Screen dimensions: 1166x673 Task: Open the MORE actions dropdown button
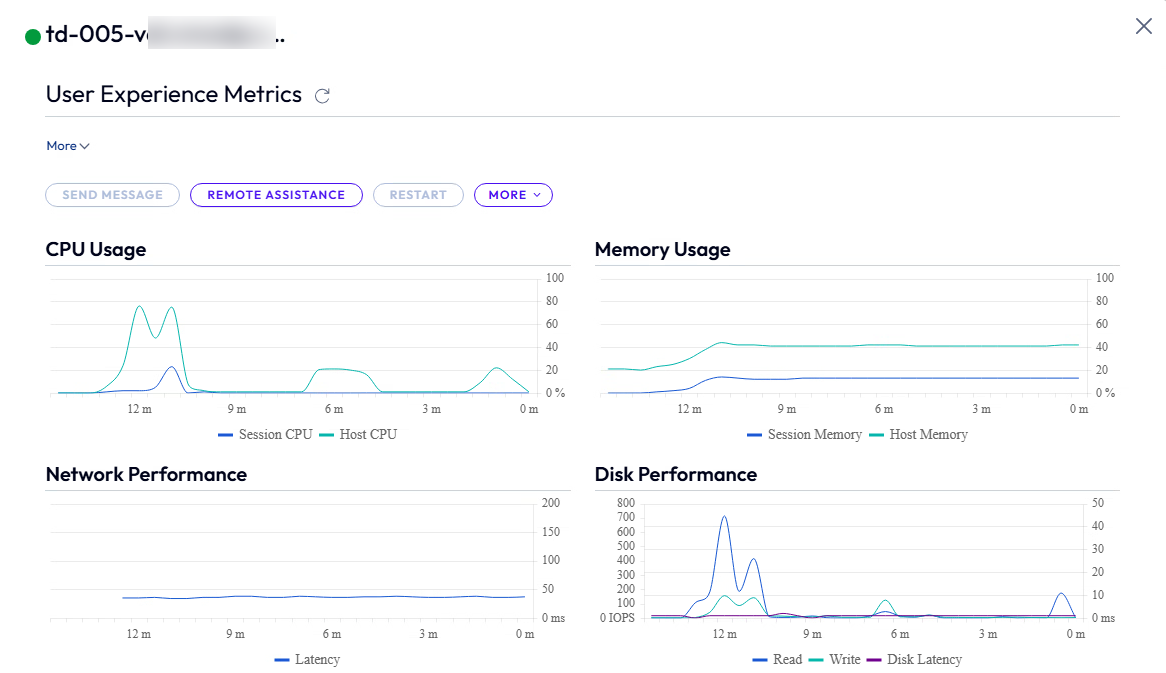(x=513, y=195)
